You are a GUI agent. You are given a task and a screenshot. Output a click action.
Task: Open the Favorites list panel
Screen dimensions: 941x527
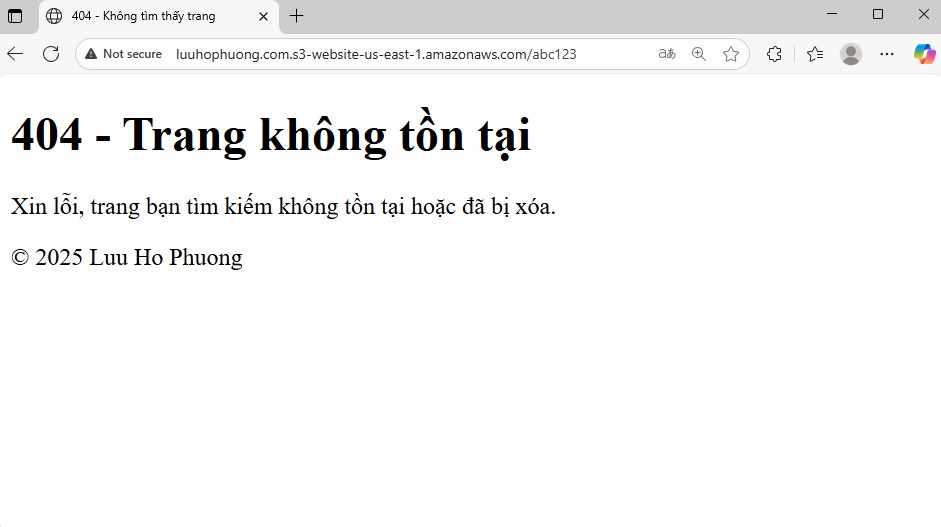click(815, 54)
